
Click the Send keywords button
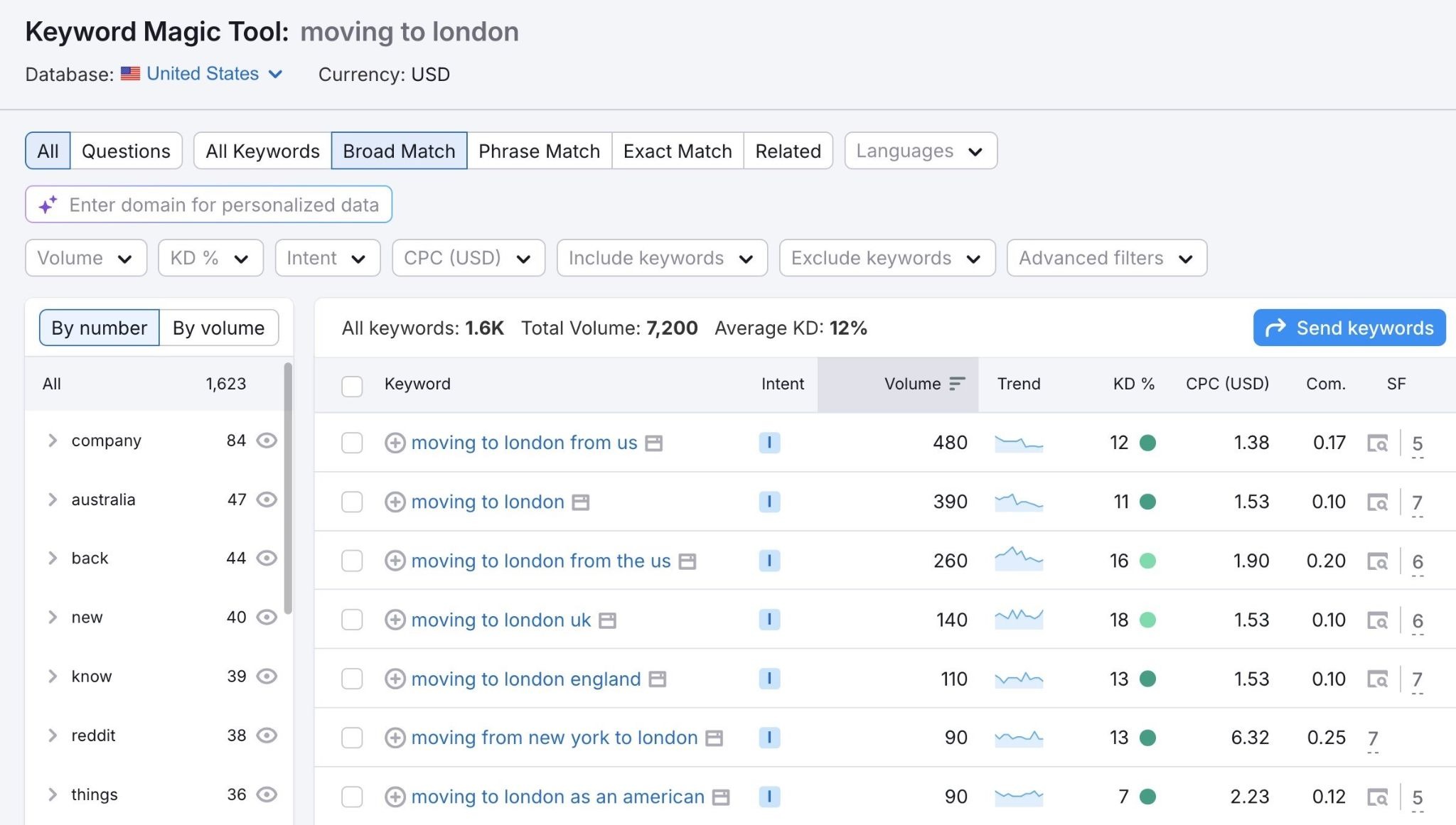1348,328
